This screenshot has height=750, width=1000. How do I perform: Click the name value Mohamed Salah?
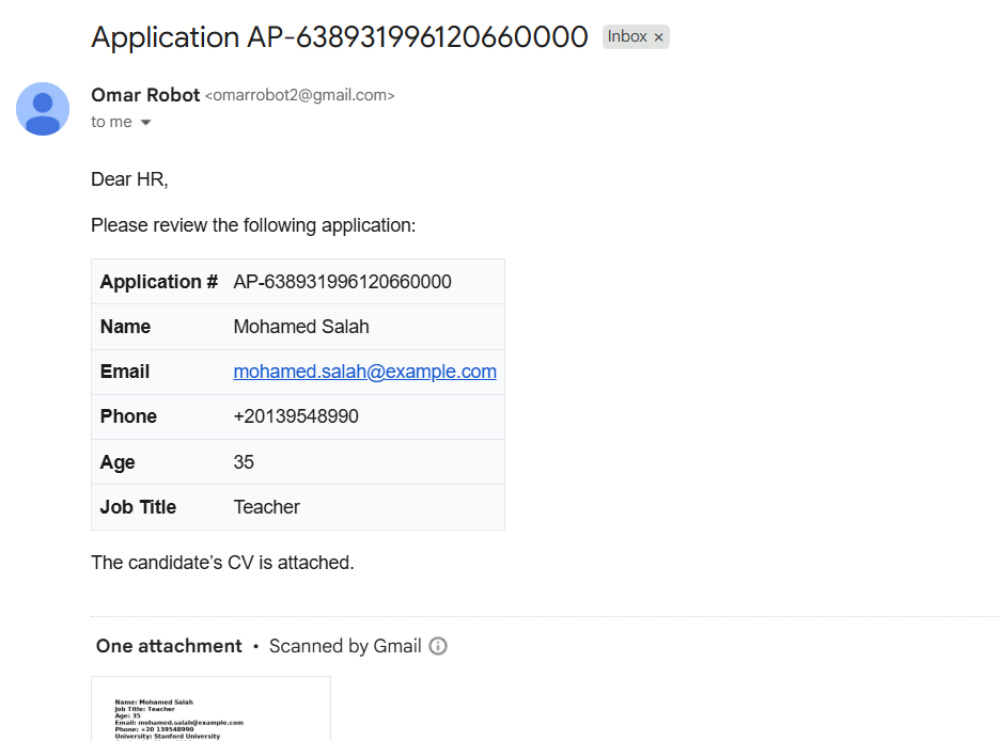point(301,327)
